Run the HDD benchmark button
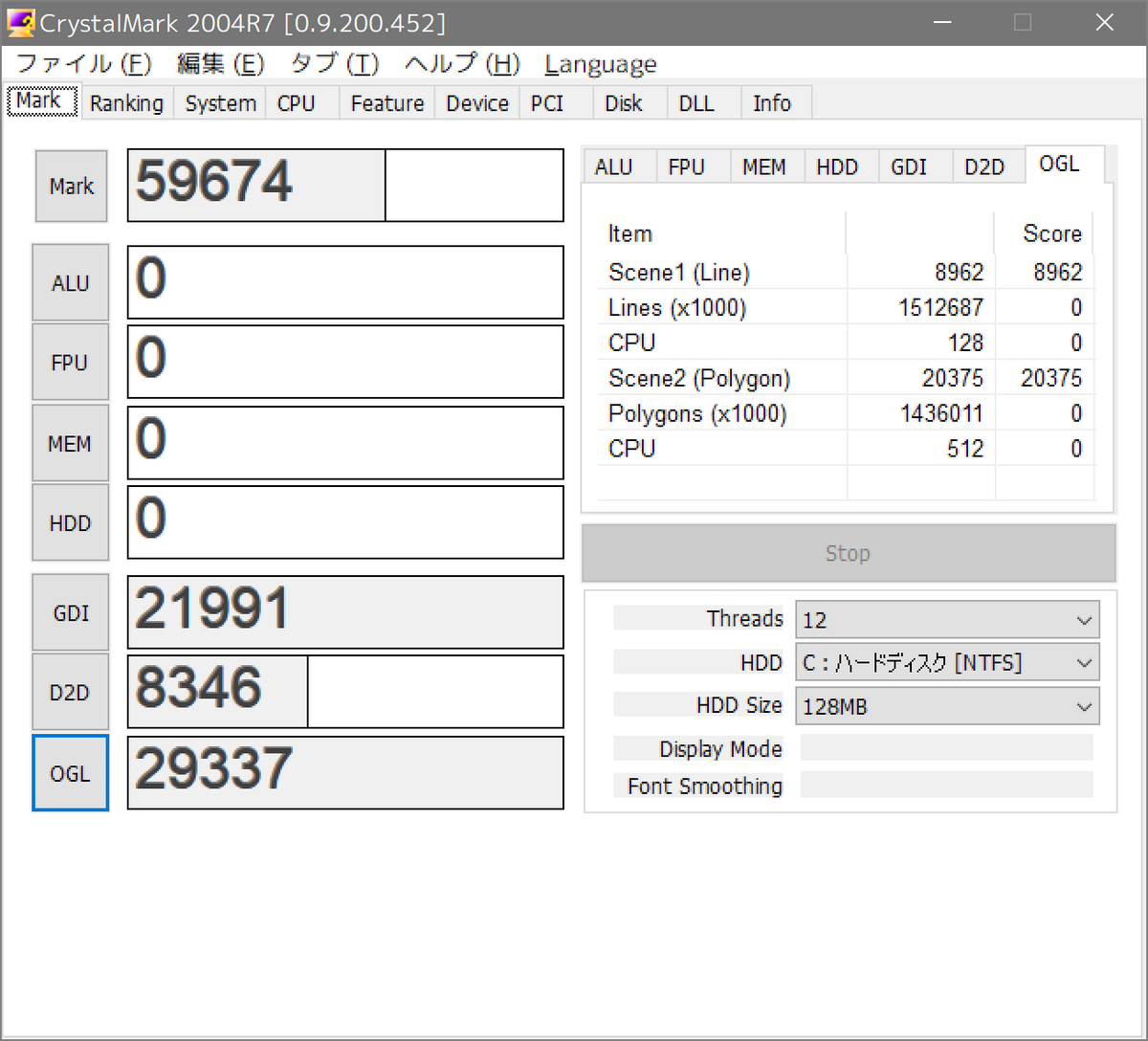1148x1041 pixels. [71, 522]
